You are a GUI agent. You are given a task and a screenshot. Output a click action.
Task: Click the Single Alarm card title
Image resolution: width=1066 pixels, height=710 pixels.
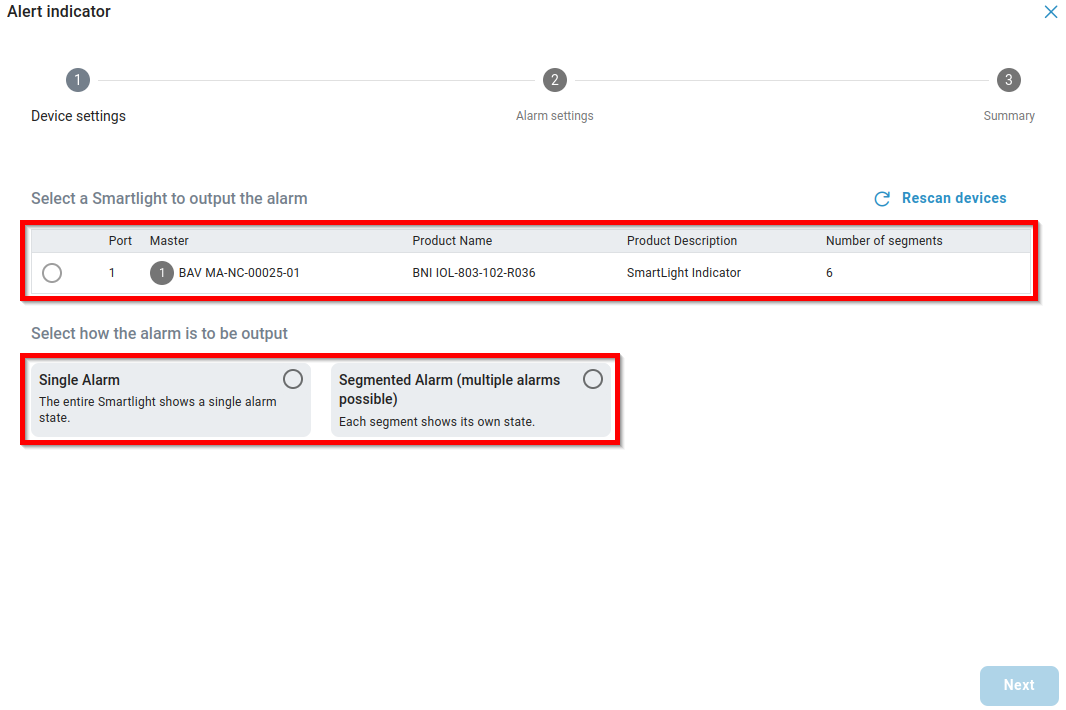pyautogui.click(x=79, y=380)
